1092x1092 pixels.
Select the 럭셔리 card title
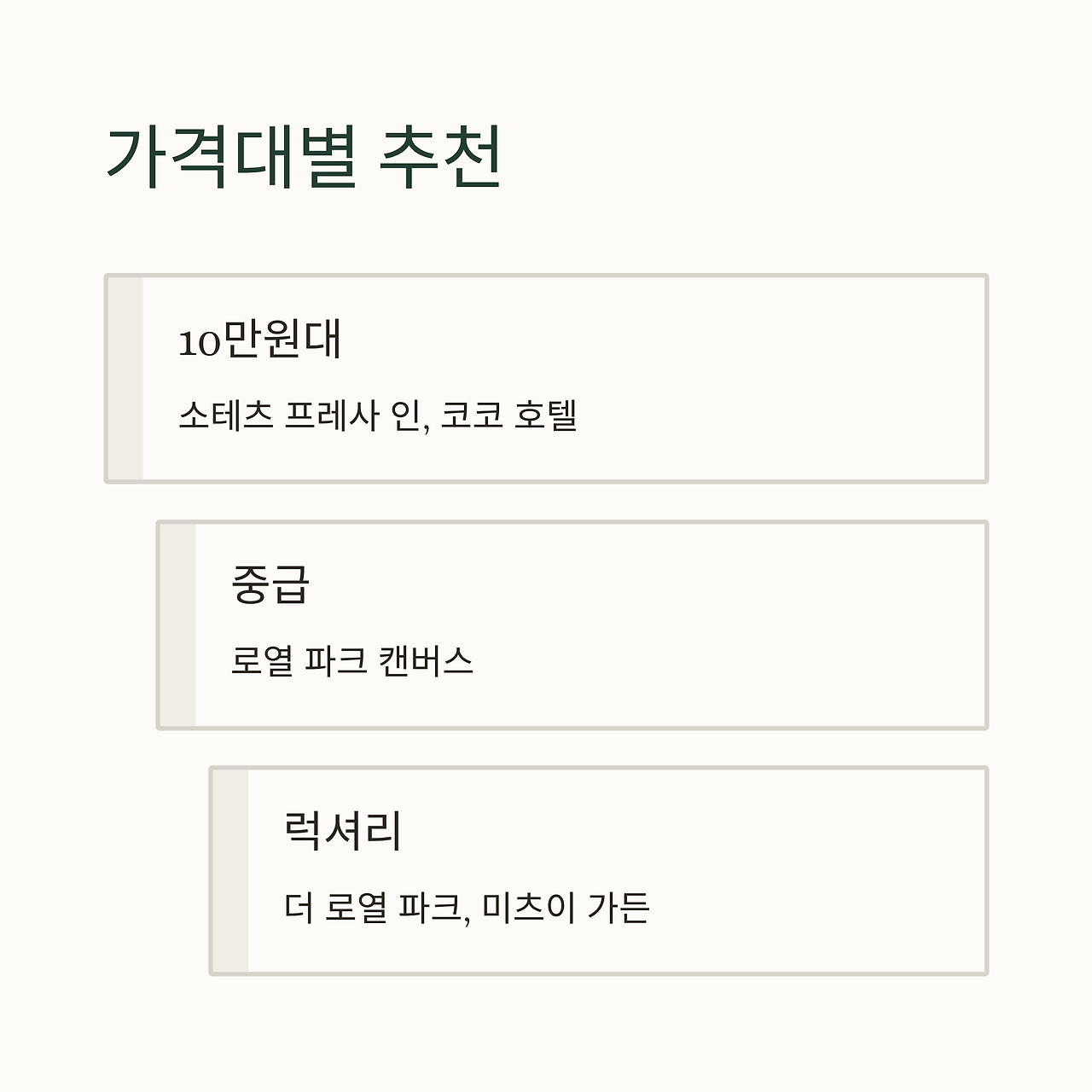click(x=342, y=830)
